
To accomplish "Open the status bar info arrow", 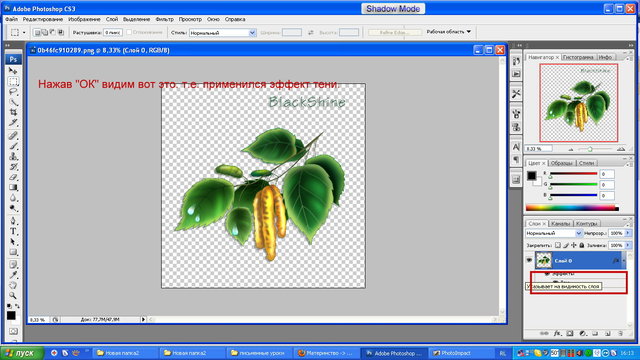I will 143,319.
